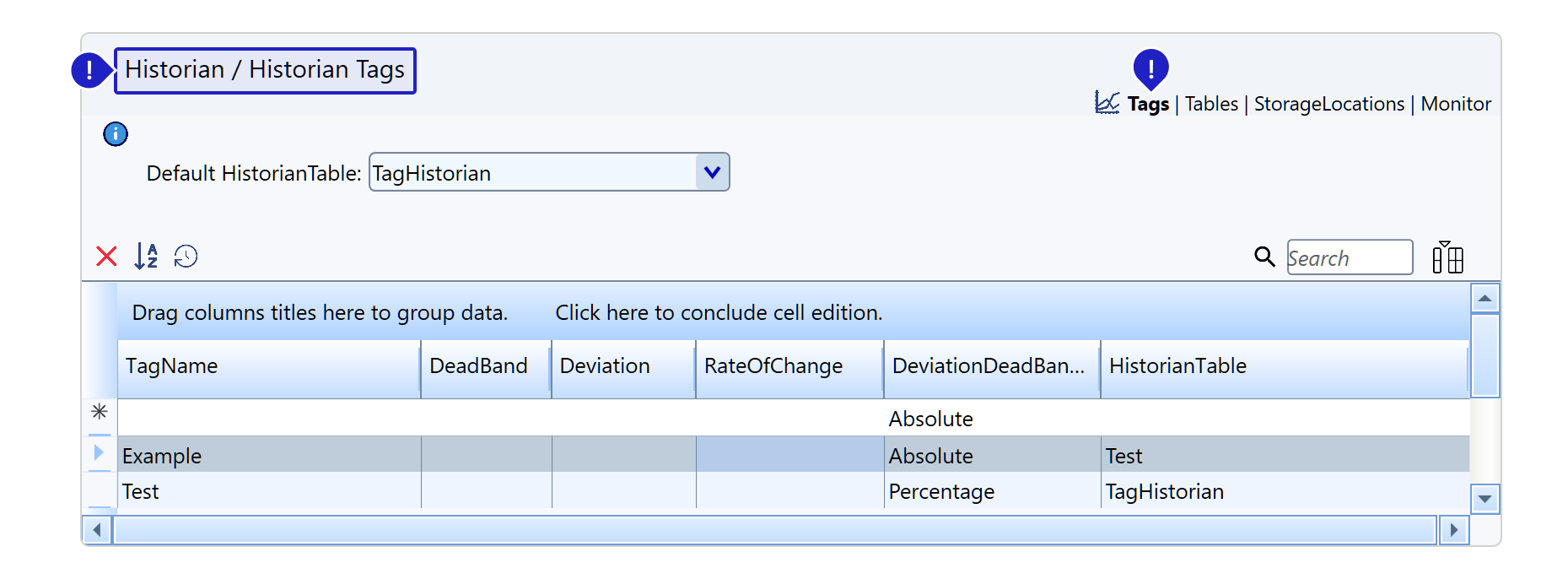Open DeviationDeadBand cell of Test row
1568x579 pixels.
pyautogui.click(x=990, y=491)
